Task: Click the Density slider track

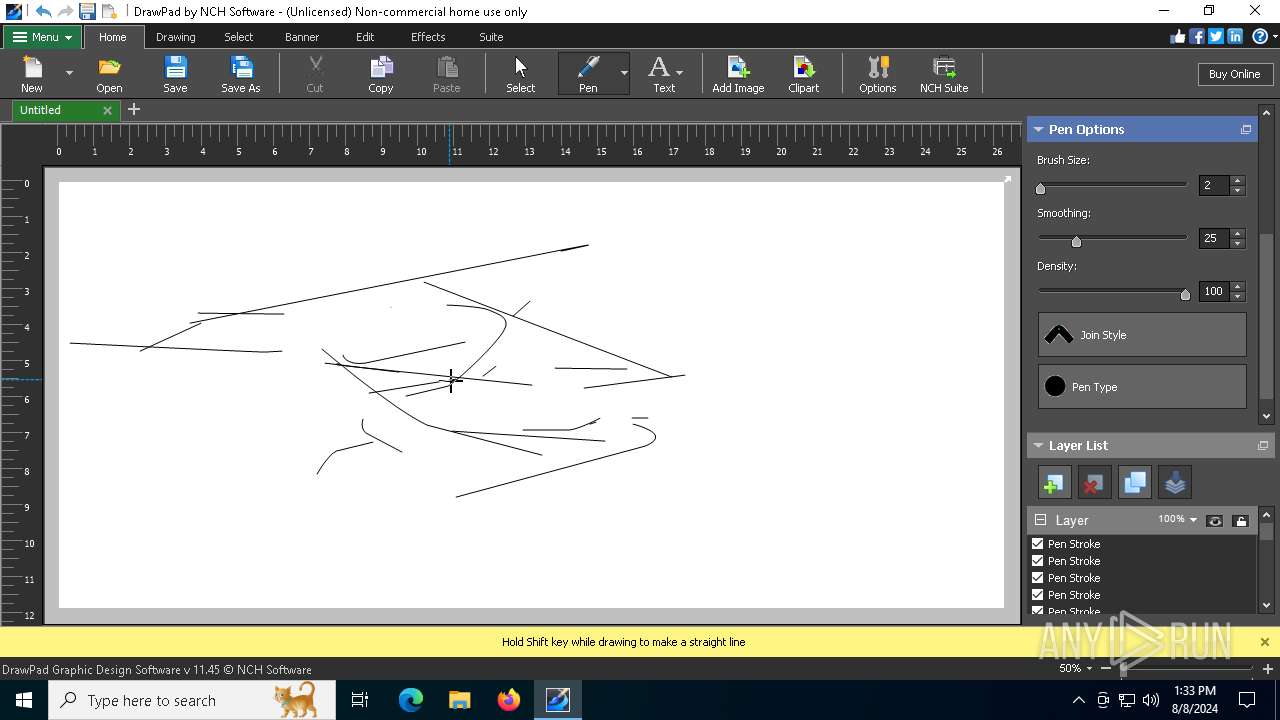Action: point(1112,291)
